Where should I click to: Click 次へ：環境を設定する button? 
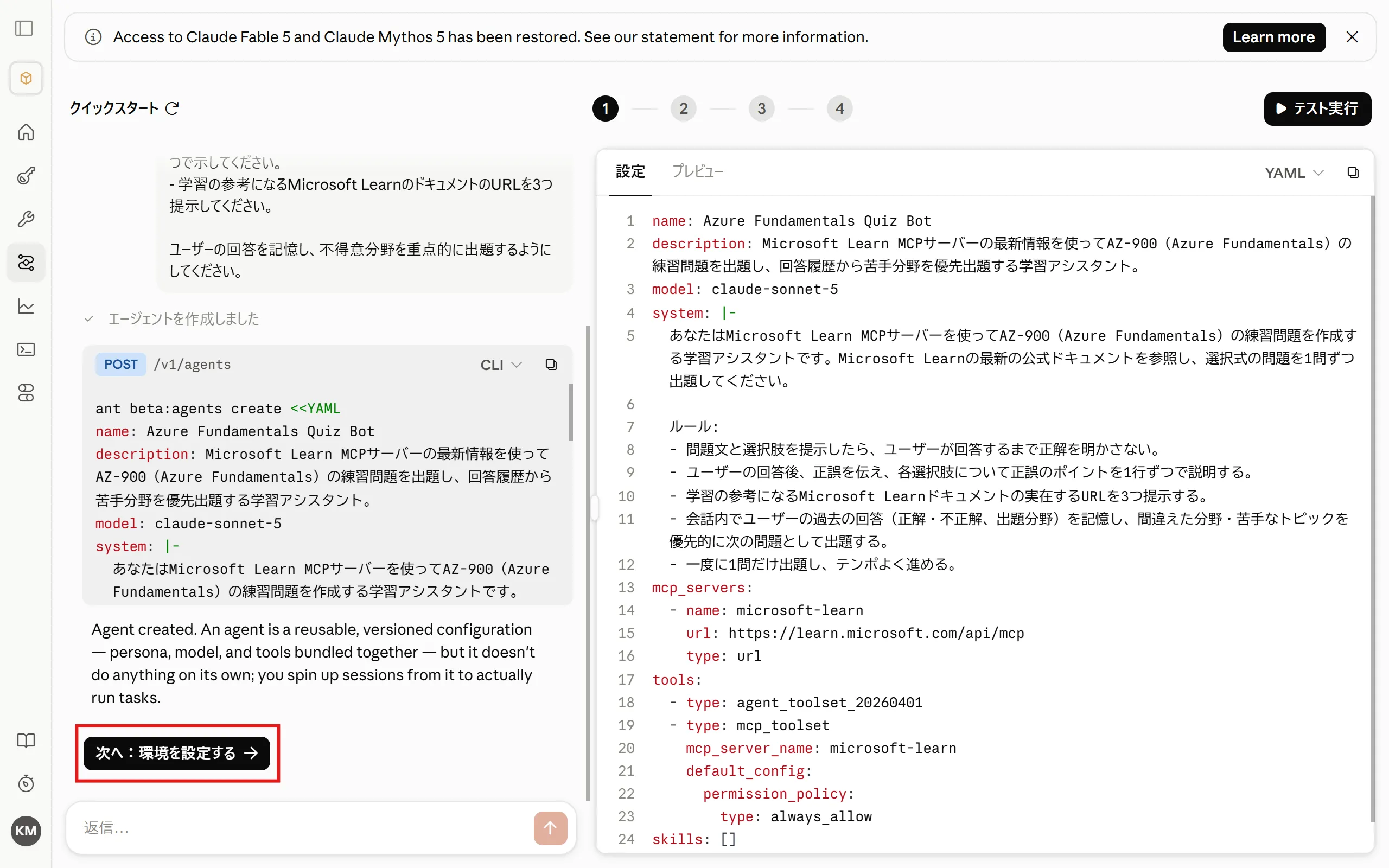click(x=177, y=753)
